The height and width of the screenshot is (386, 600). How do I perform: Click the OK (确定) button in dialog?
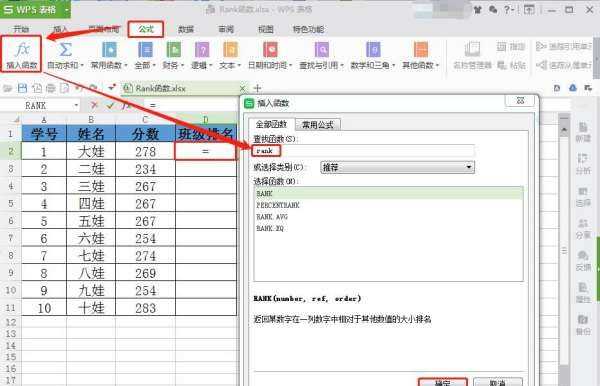[443, 382]
